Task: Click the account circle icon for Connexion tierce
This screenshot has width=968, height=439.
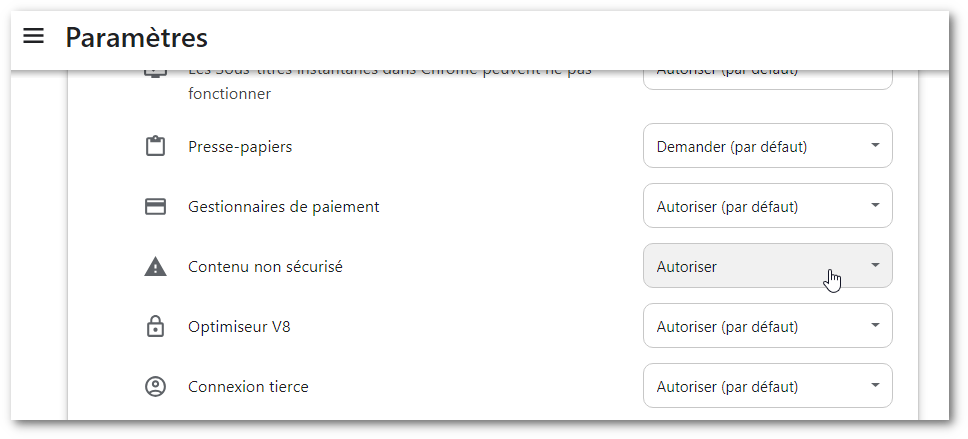Action: point(155,387)
